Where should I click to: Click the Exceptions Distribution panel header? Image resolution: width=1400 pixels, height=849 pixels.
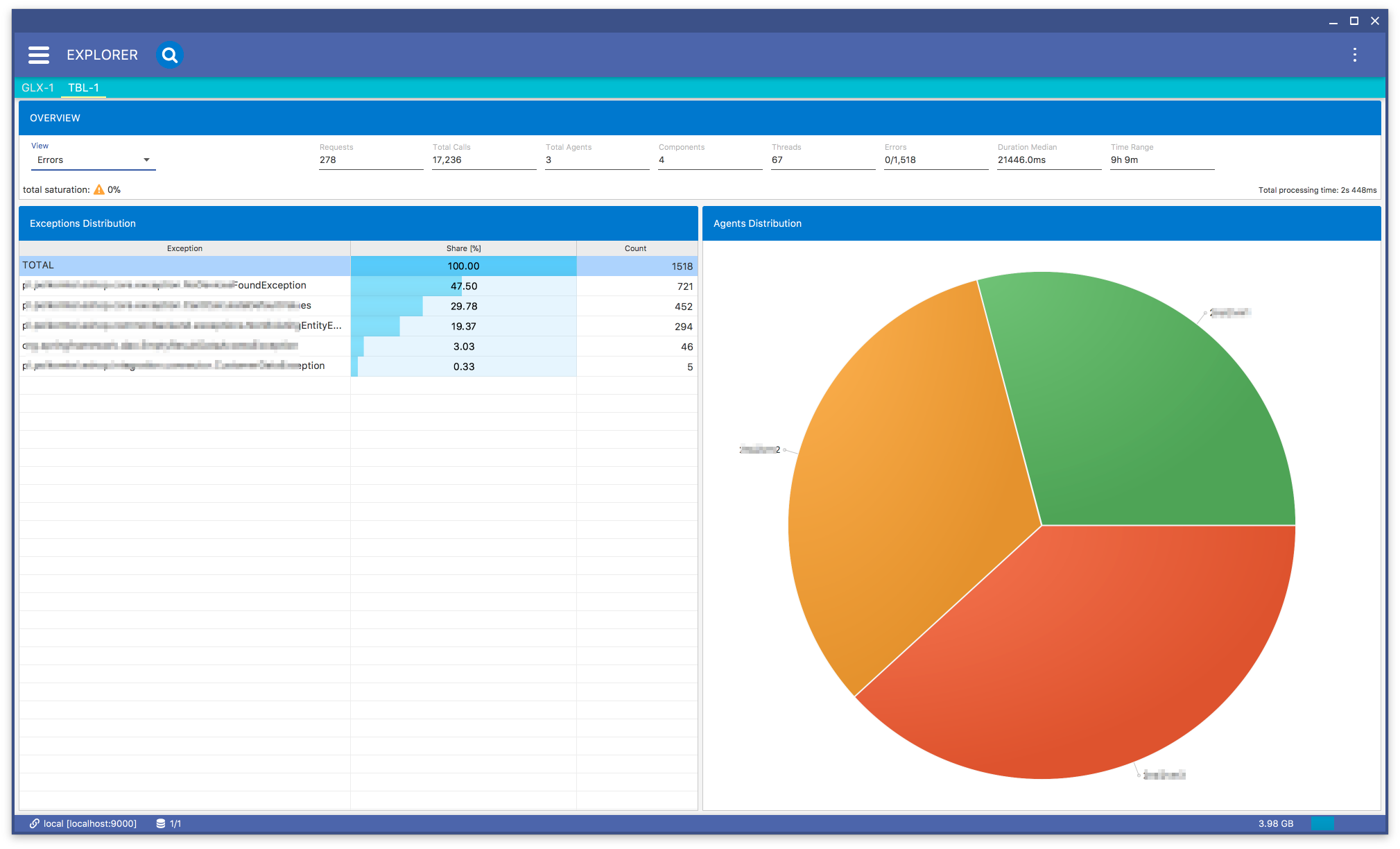coord(358,223)
